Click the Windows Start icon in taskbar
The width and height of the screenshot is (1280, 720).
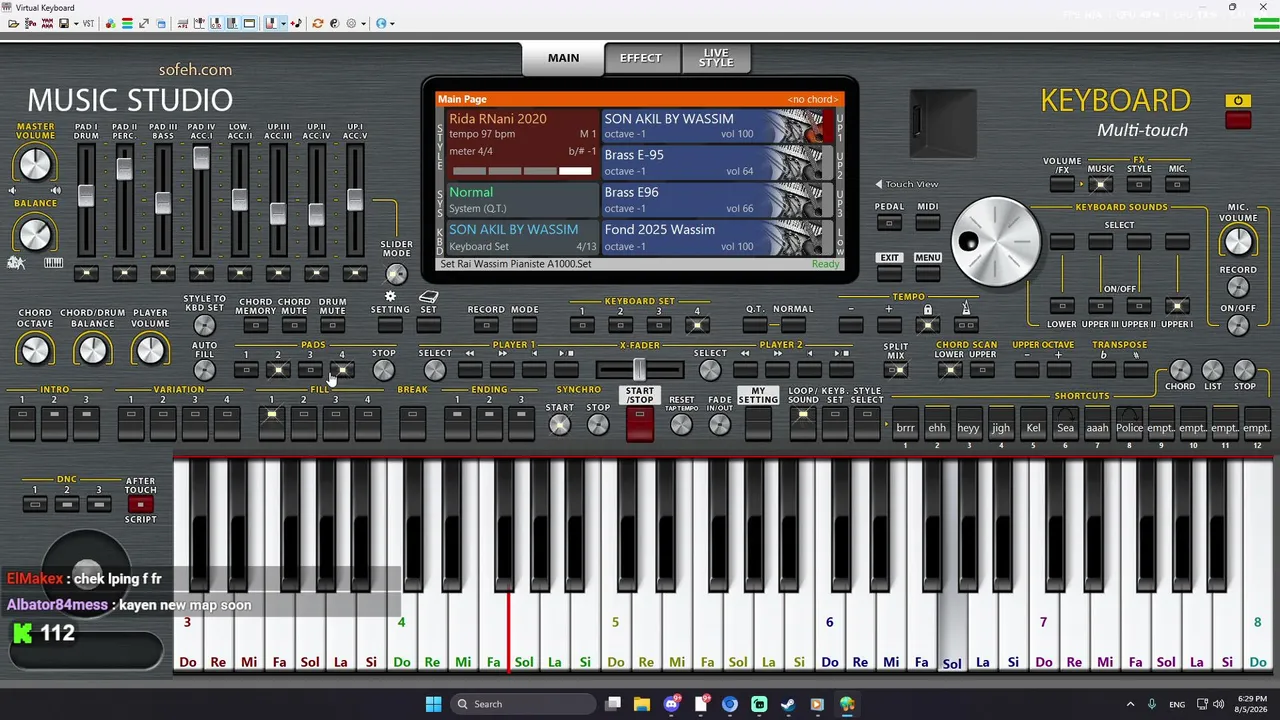coord(433,704)
